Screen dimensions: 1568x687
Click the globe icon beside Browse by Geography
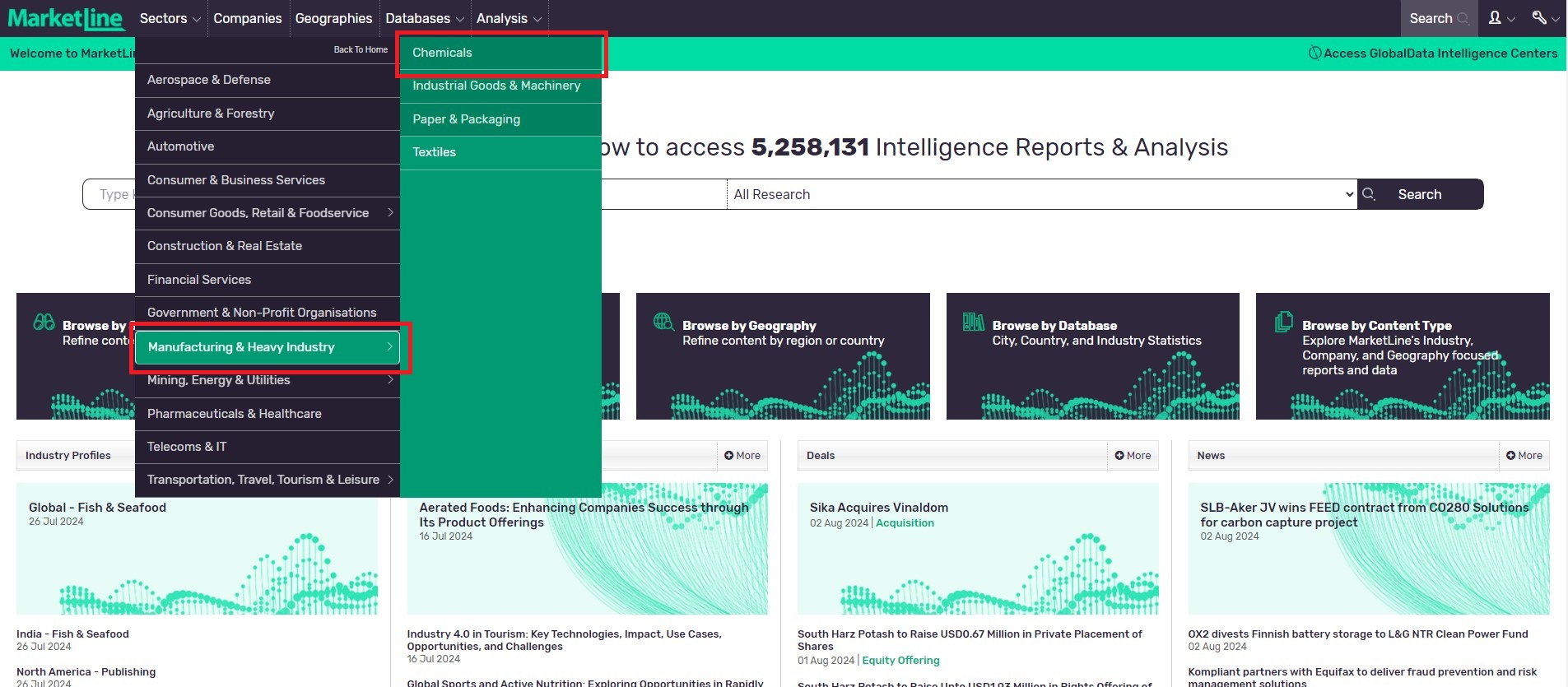pyautogui.click(x=663, y=322)
